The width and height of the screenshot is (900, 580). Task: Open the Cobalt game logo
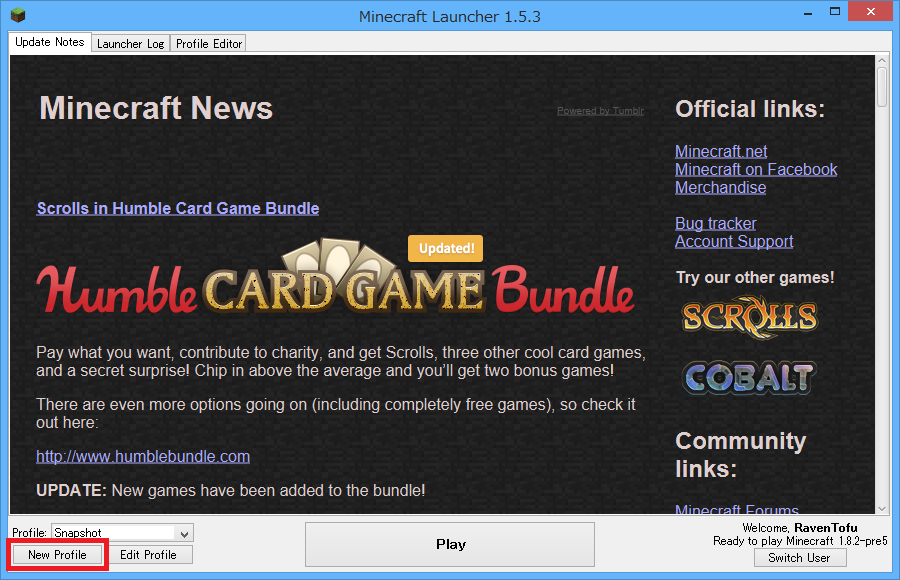tap(749, 377)
